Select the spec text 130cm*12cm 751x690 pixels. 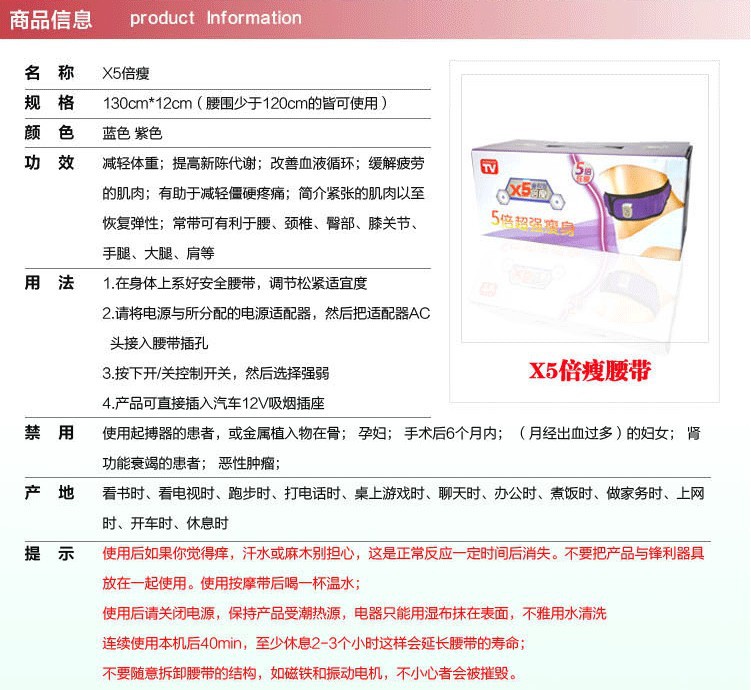coord(147,103)
